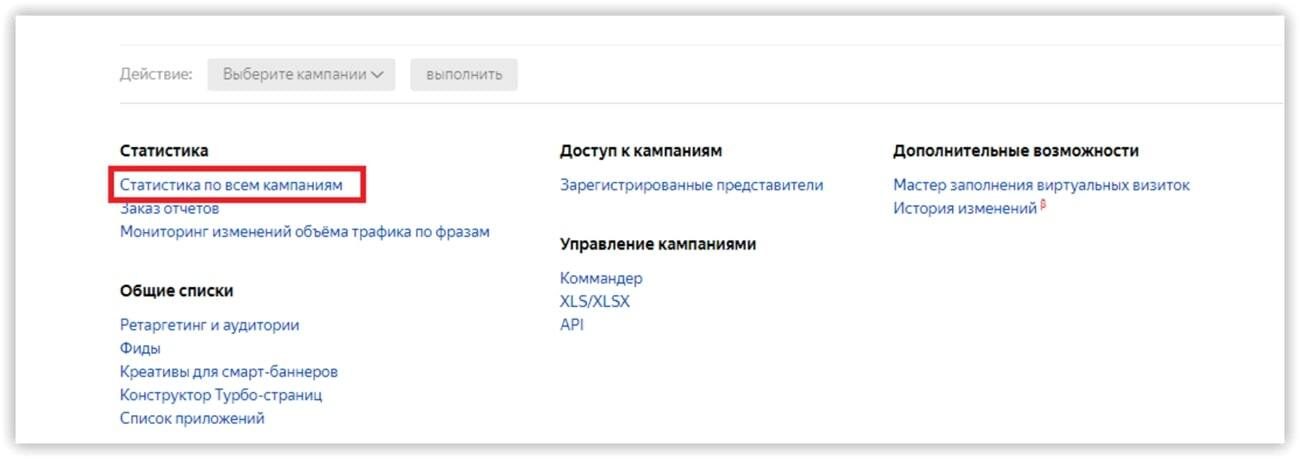
Task: Open Зарегистрированные представители link
Action: pyautogui.click(x=692, y=185)
